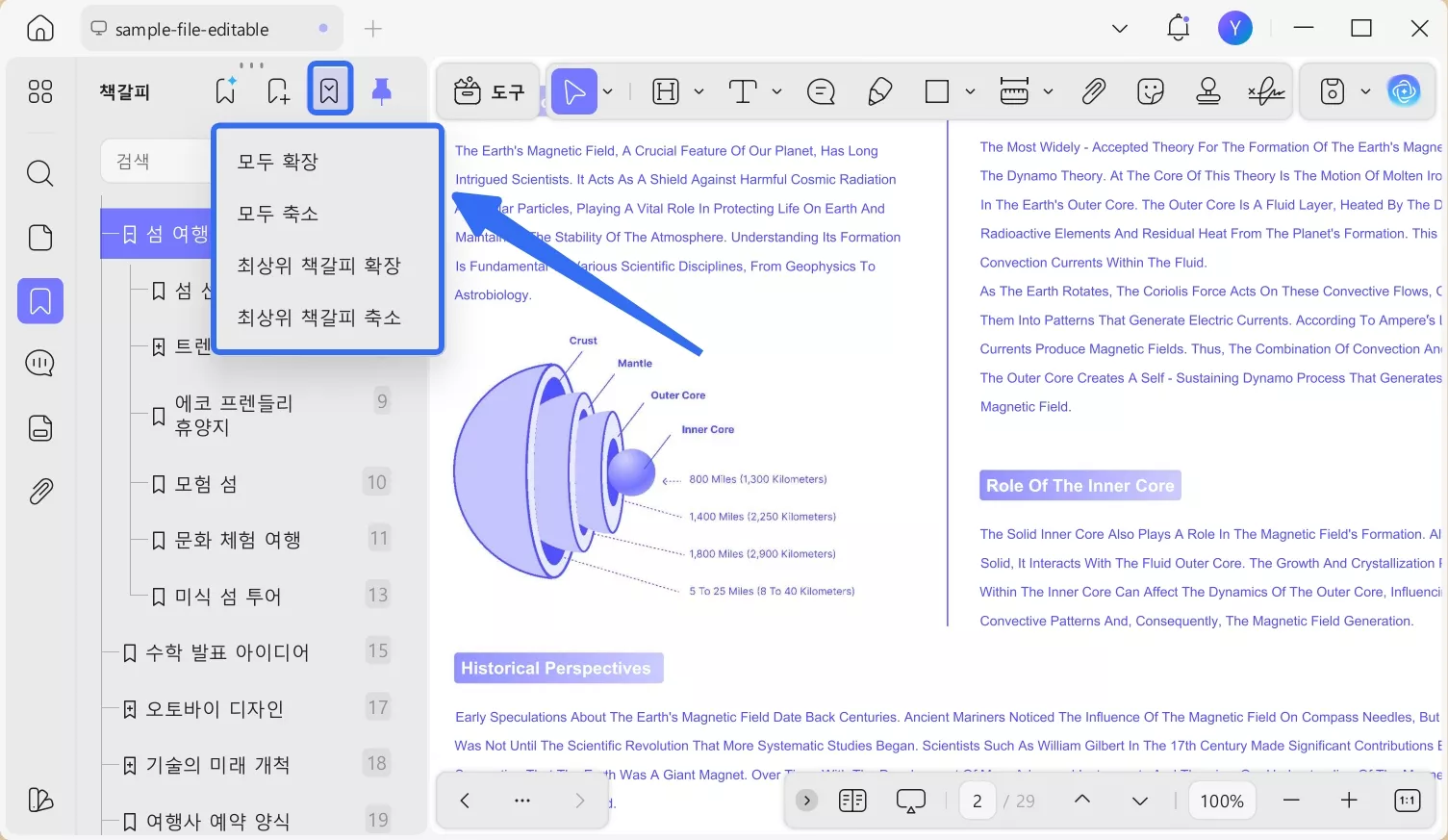Viewport: 1448px width, 840px height.
Task: Click the paperclip attachment toolbar icon
Action: pos(1093,91)
